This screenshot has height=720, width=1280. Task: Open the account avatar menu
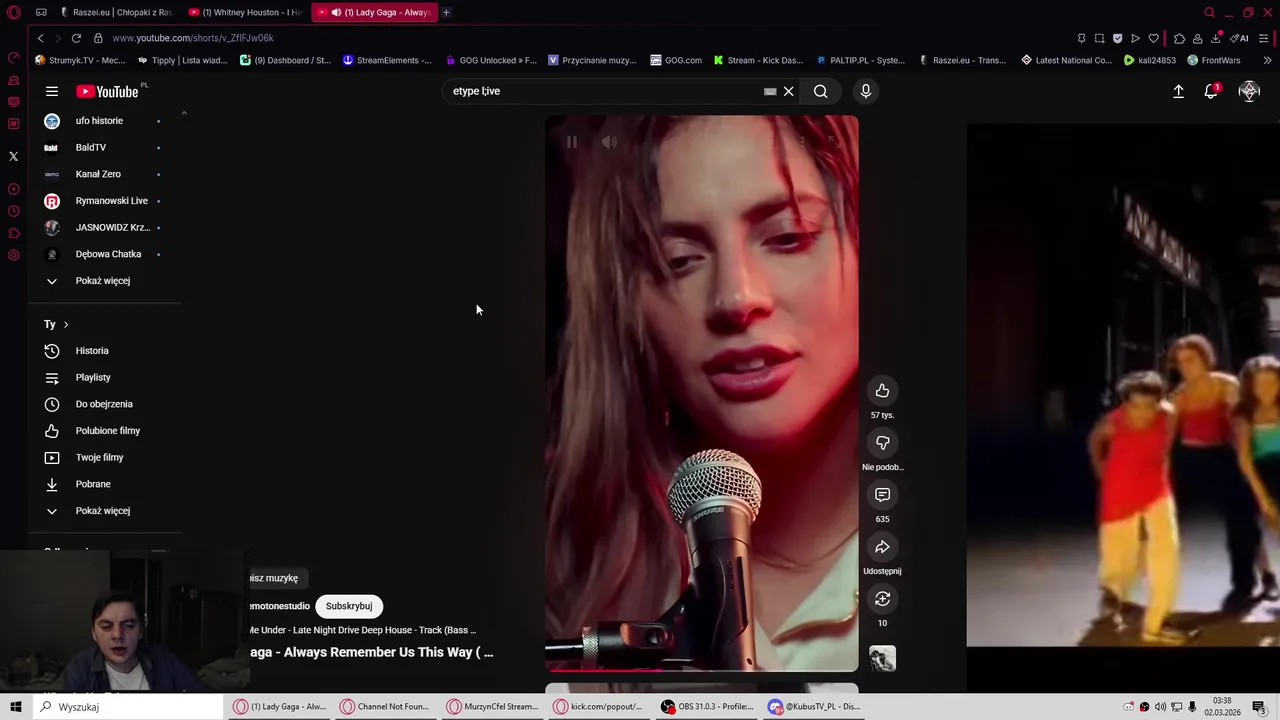[1249, 91]
